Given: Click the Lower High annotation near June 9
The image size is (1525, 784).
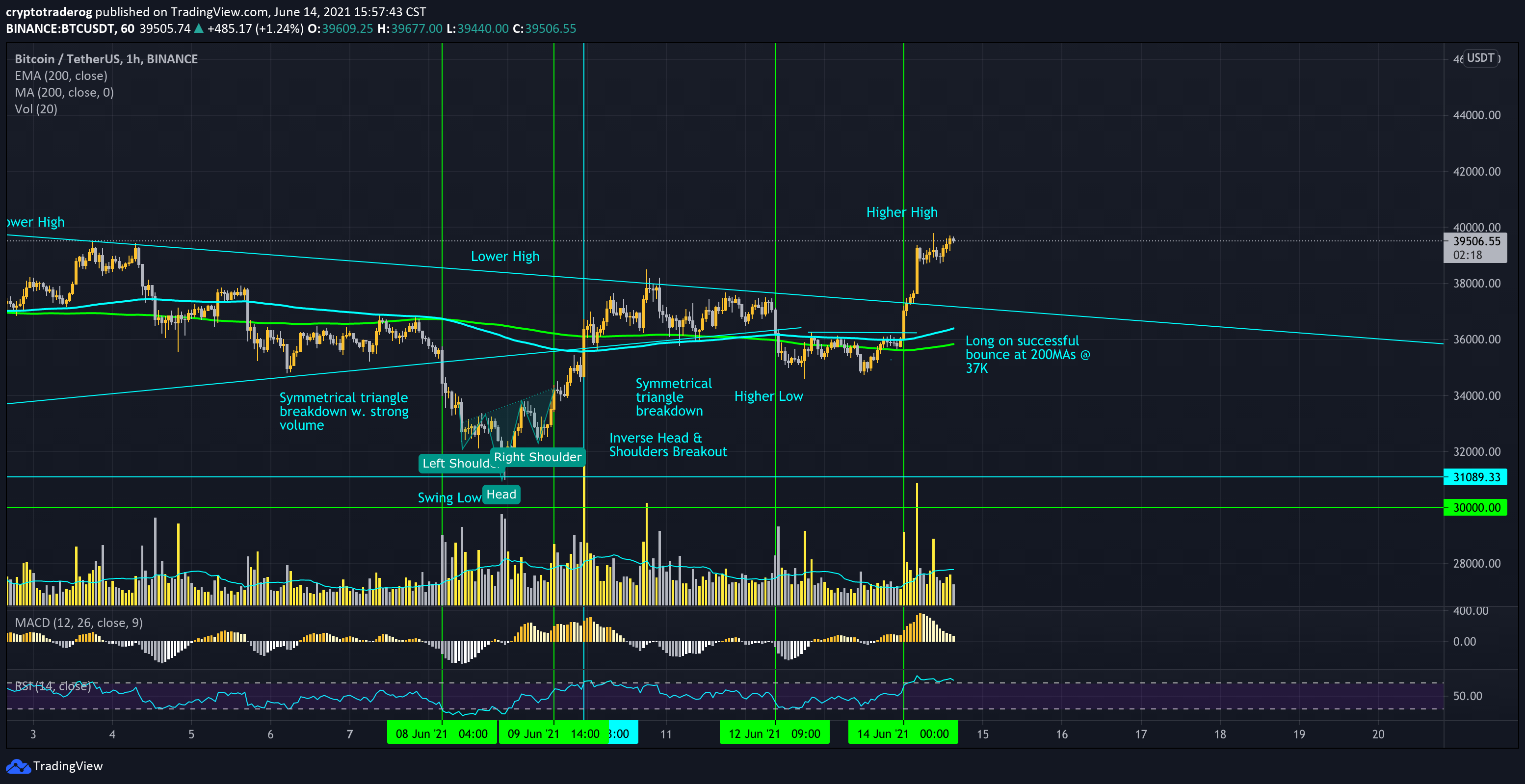Looking at the screenshot, I should (505, 257).
